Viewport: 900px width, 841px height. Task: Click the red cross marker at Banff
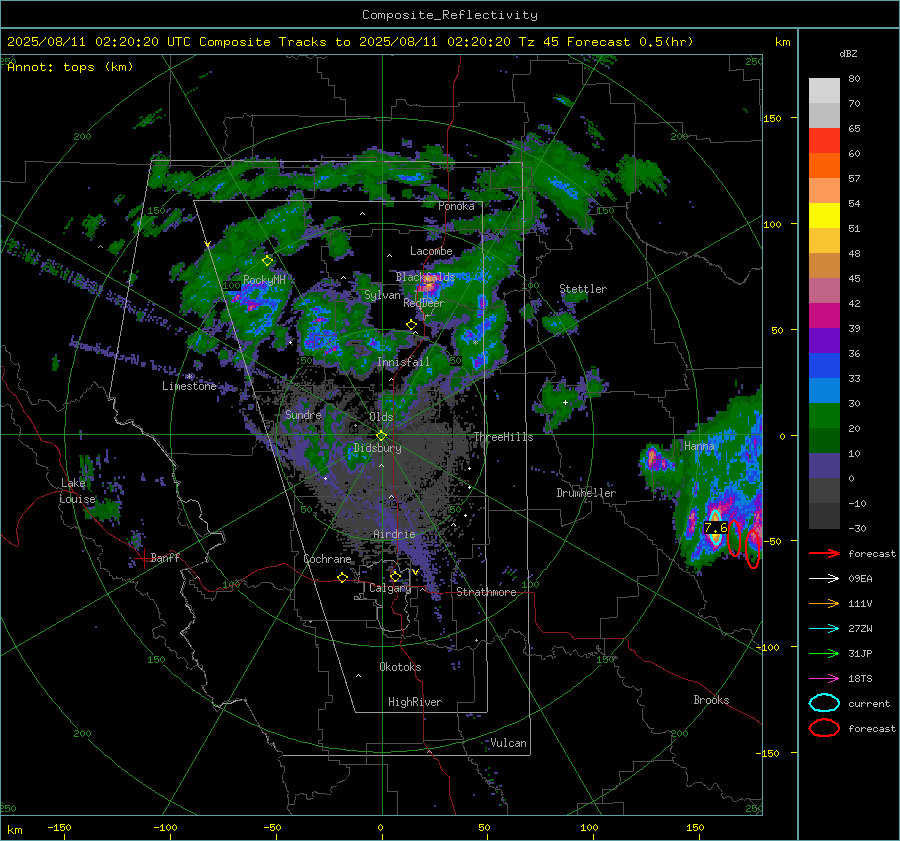coord(142,558)
